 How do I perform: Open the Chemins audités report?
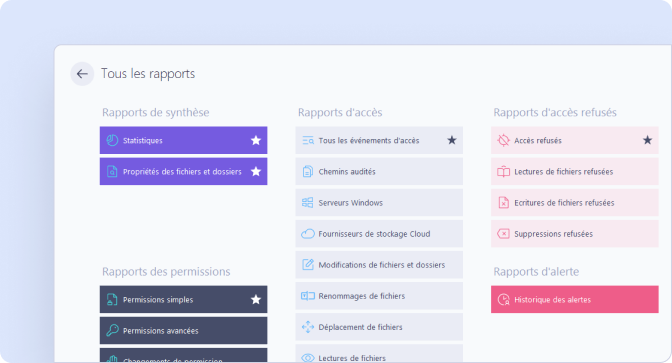click(x=379, y=171)
